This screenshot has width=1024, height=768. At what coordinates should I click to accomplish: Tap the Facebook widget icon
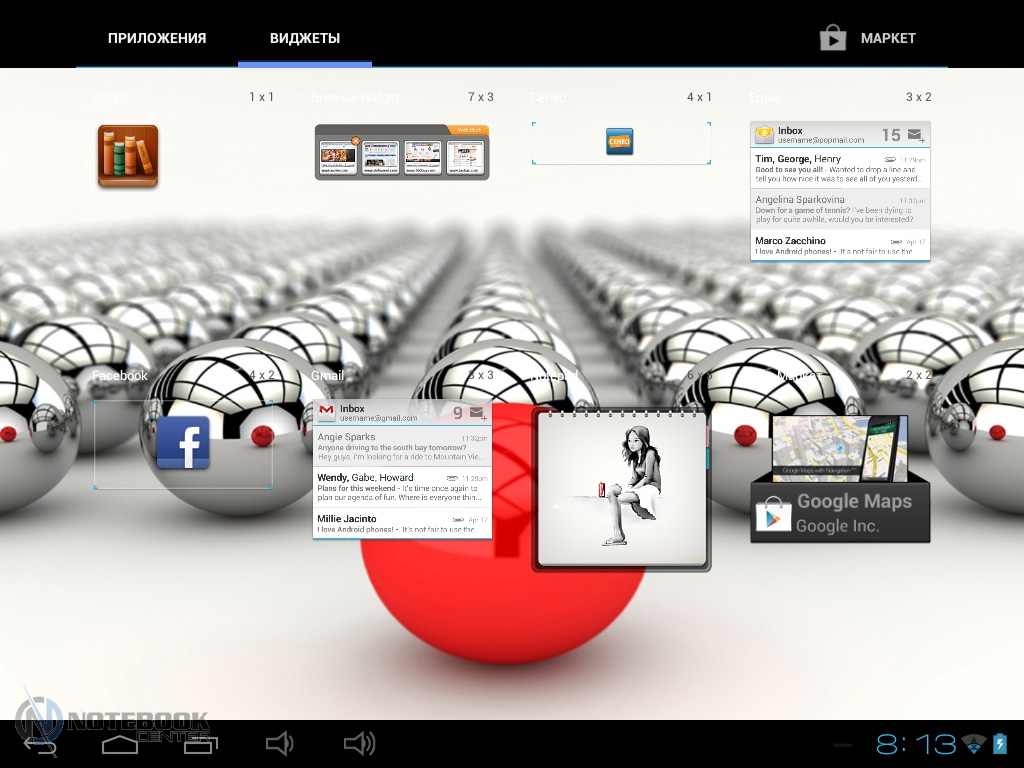pyautogui.click(x=183, y=443)
